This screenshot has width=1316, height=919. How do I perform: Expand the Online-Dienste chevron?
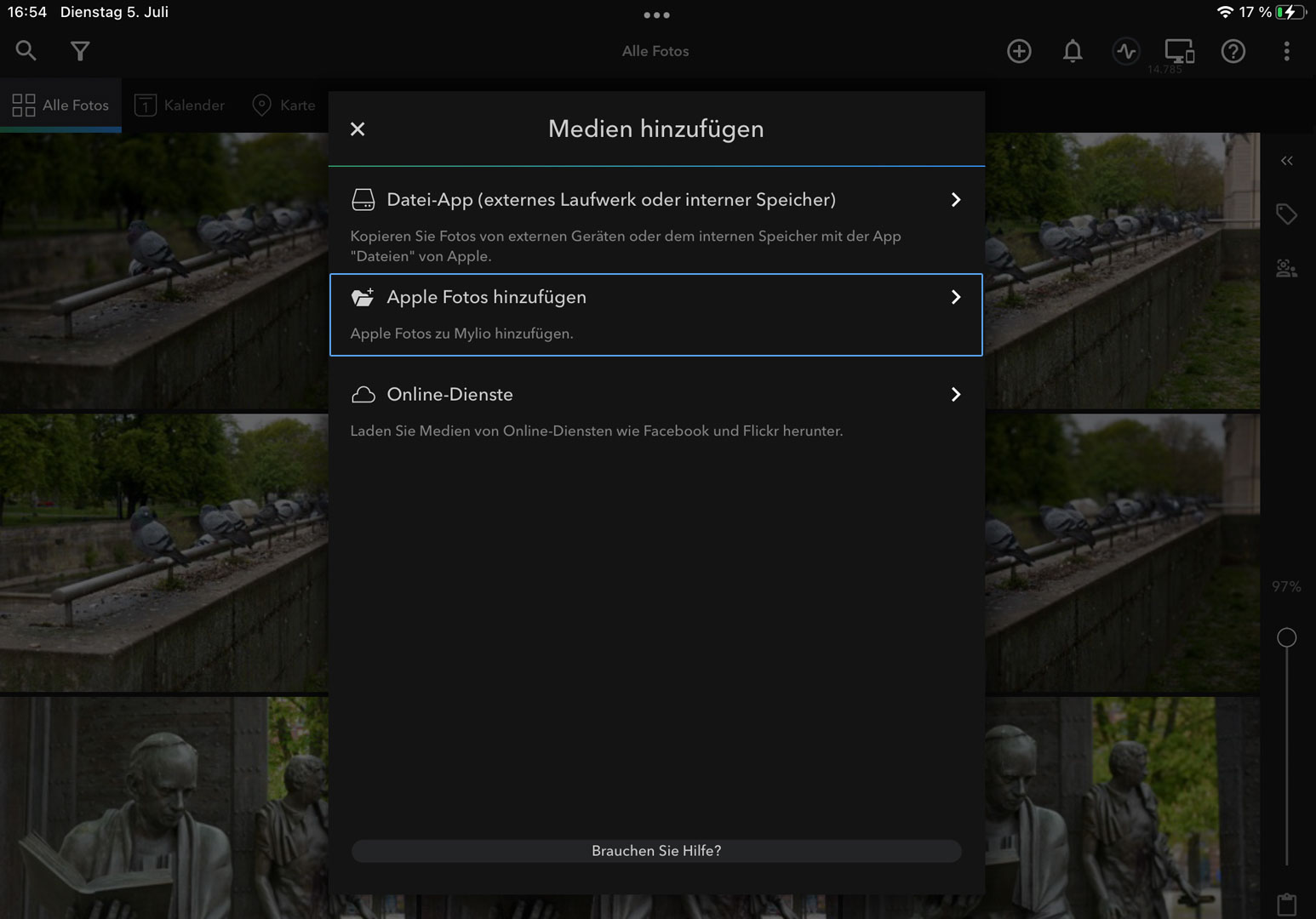click(956, 395)
